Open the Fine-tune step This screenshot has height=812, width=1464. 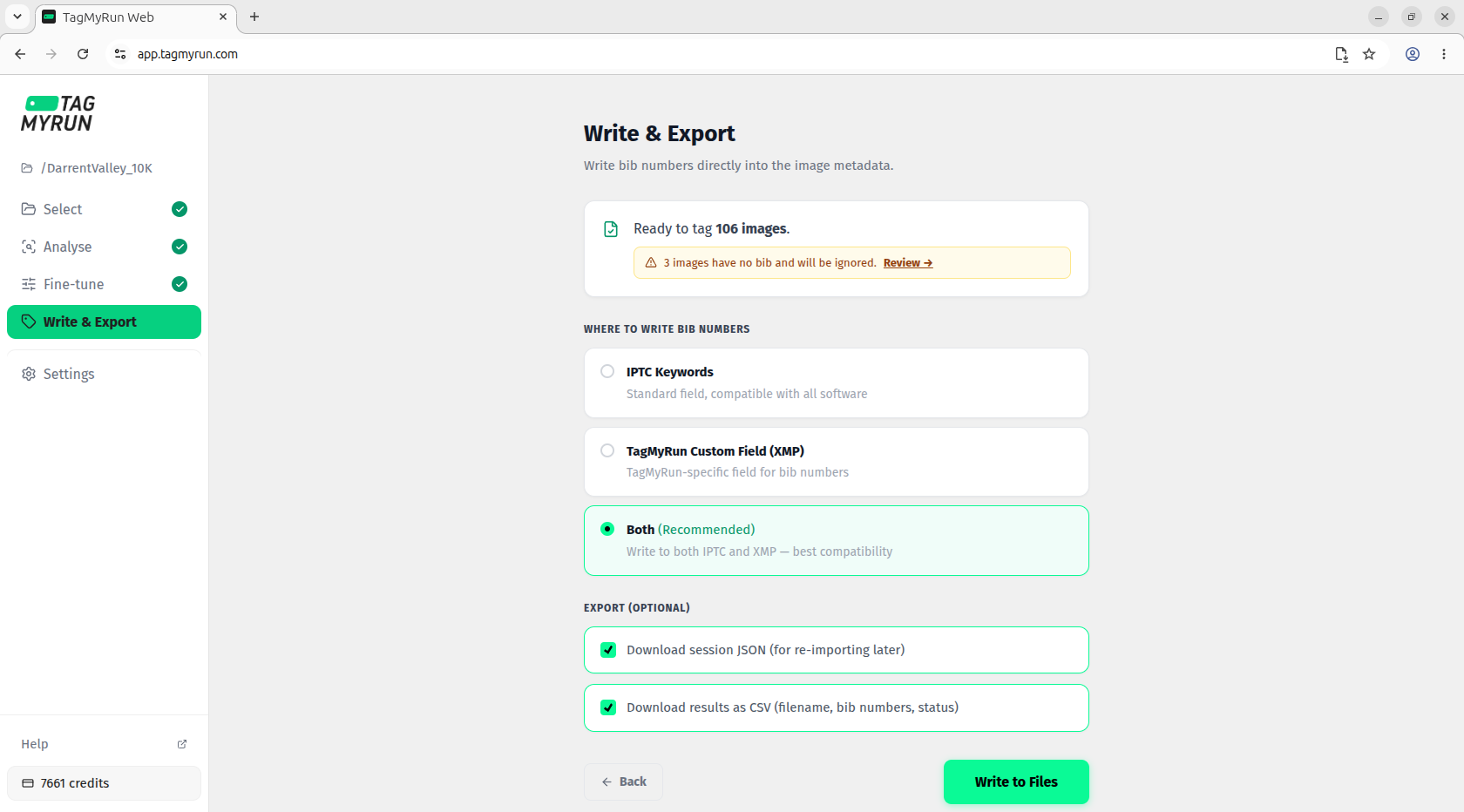(x=104, y=284)
